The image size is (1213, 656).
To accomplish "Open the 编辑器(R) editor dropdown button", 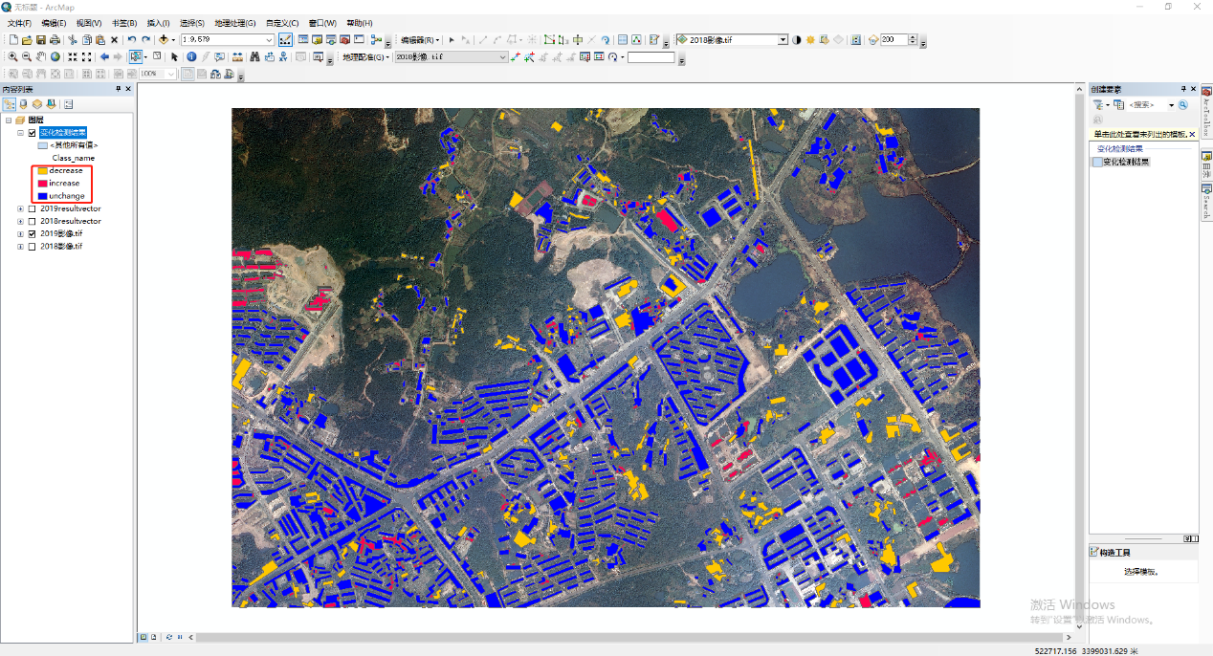I will coord(419,40).
